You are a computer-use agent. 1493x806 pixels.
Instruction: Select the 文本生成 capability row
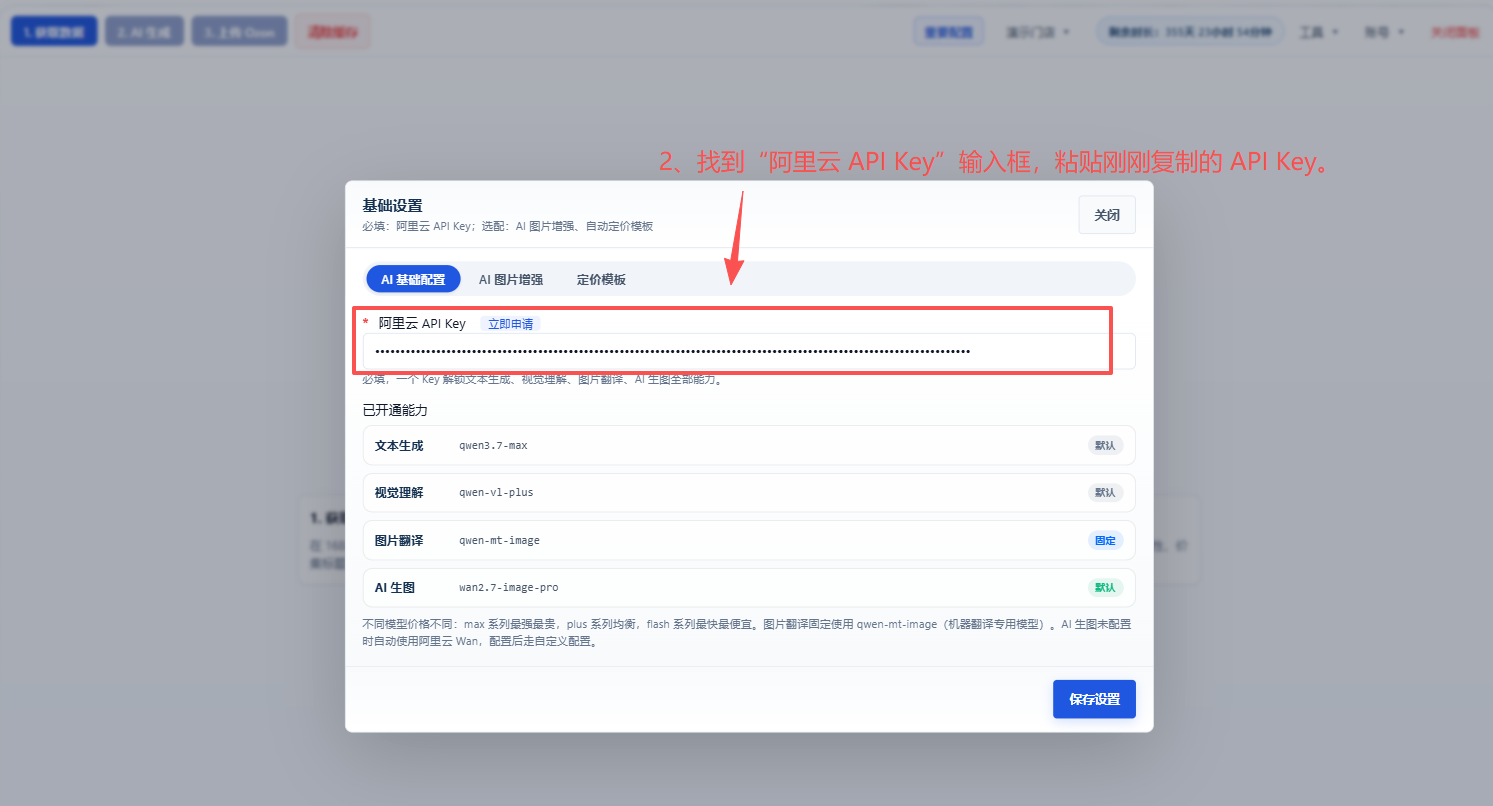tap(749, 445)
